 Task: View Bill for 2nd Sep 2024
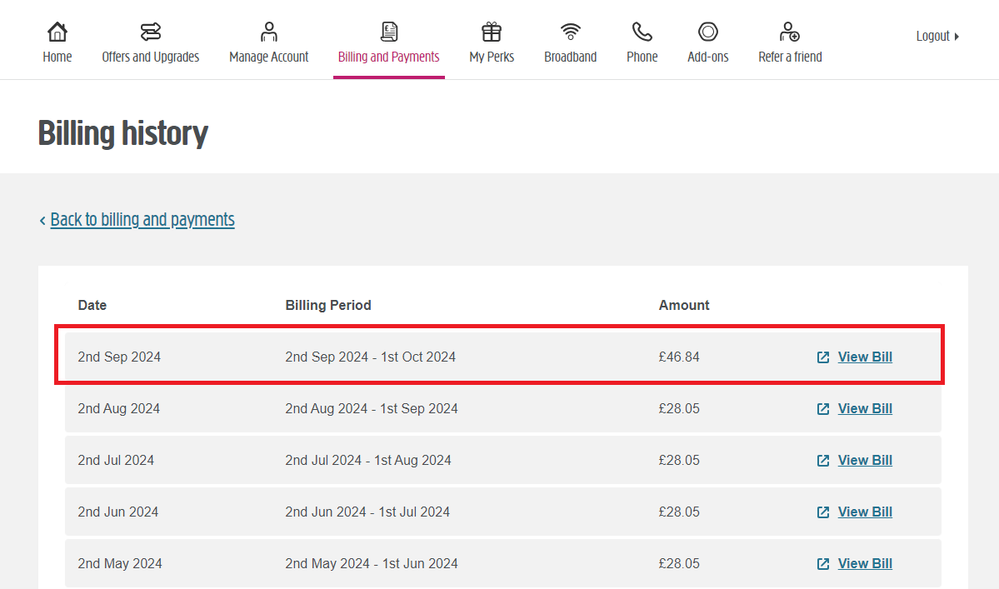(864, 357)
